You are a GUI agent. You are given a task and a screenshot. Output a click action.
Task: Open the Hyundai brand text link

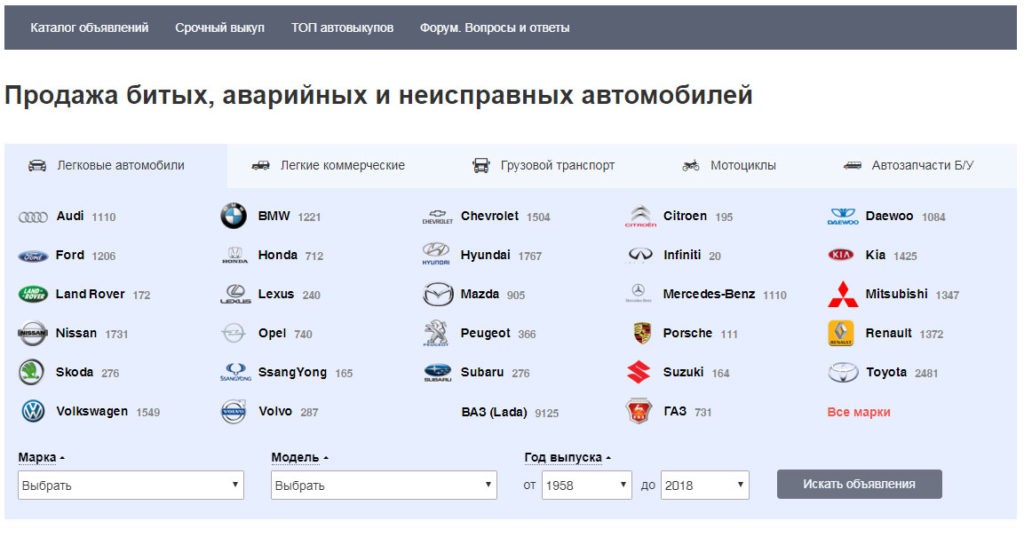pyautogui.click(x=485, y=255)
